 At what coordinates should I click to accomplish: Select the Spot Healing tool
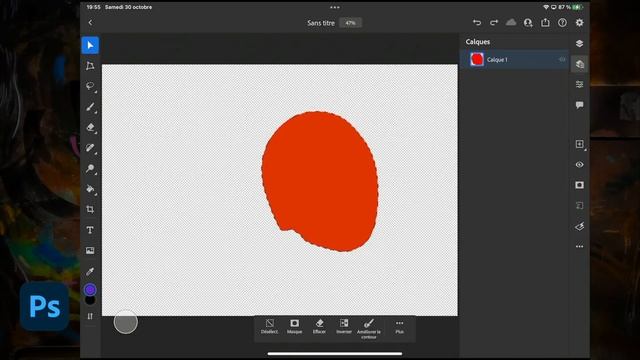coord(90,148)
